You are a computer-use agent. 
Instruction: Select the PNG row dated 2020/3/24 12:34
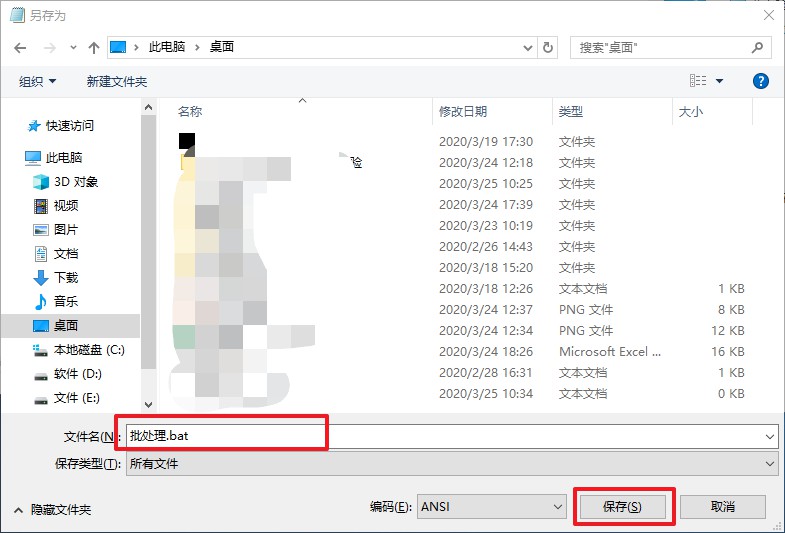tap(461, 331)
